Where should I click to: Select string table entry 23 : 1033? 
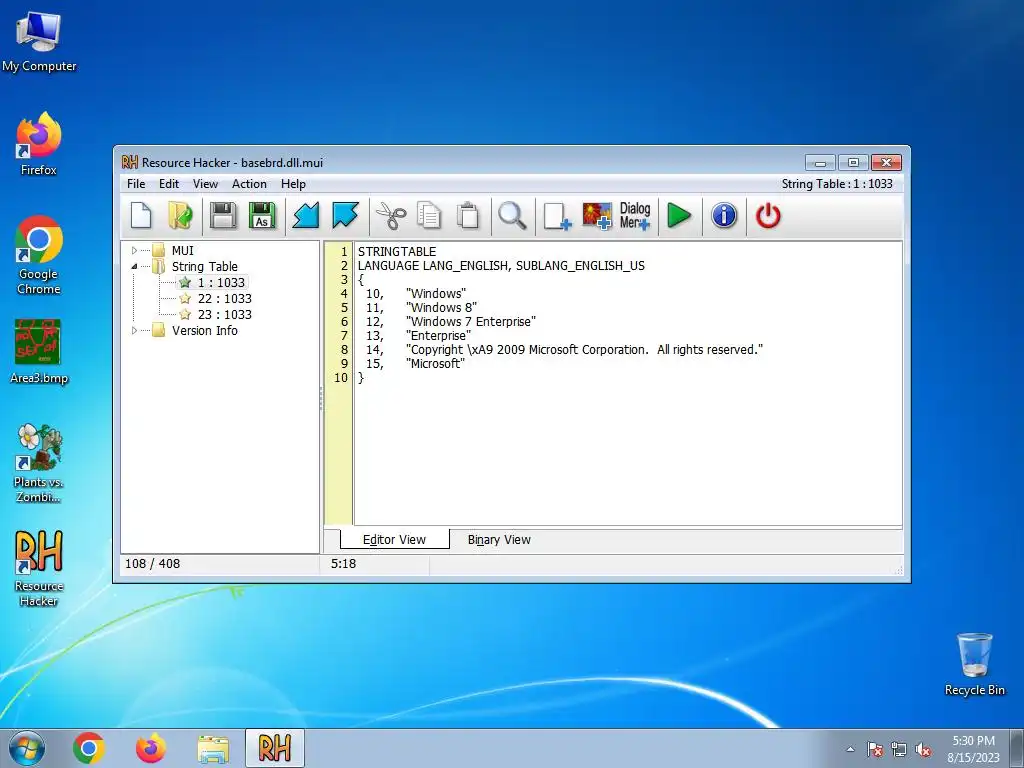tap(224, 314)
